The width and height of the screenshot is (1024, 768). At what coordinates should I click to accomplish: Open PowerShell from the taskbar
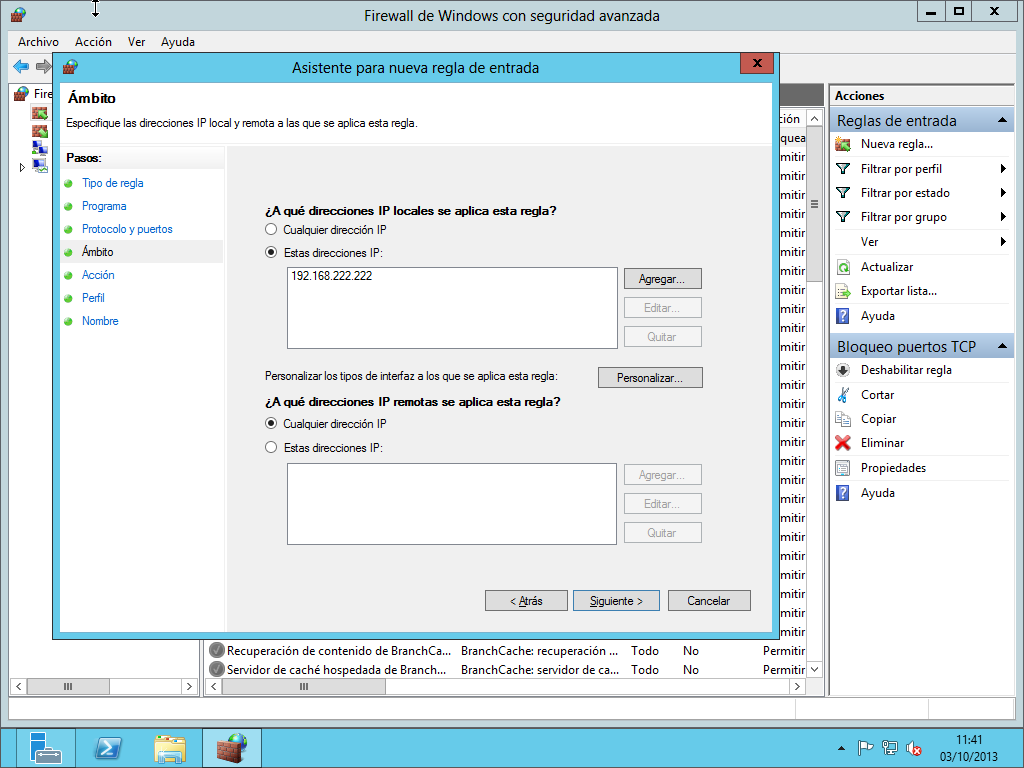(108, 748)
